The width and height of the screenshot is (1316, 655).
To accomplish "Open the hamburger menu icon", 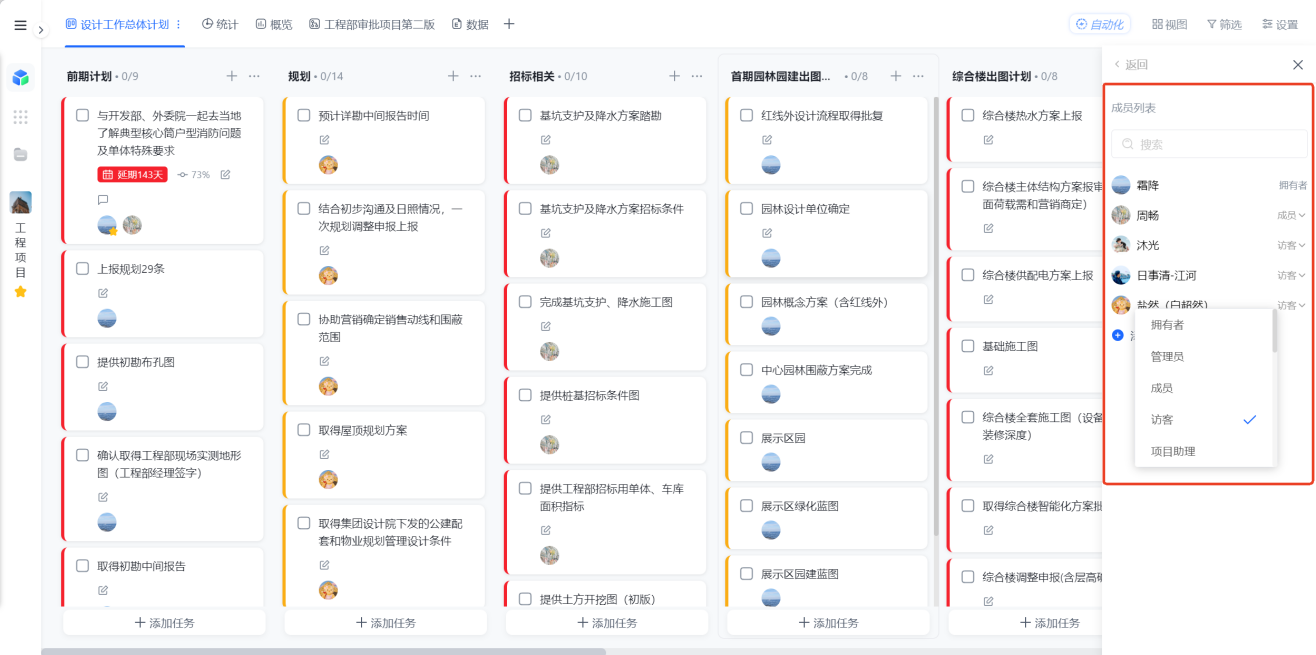I will (x=20, y=25).
